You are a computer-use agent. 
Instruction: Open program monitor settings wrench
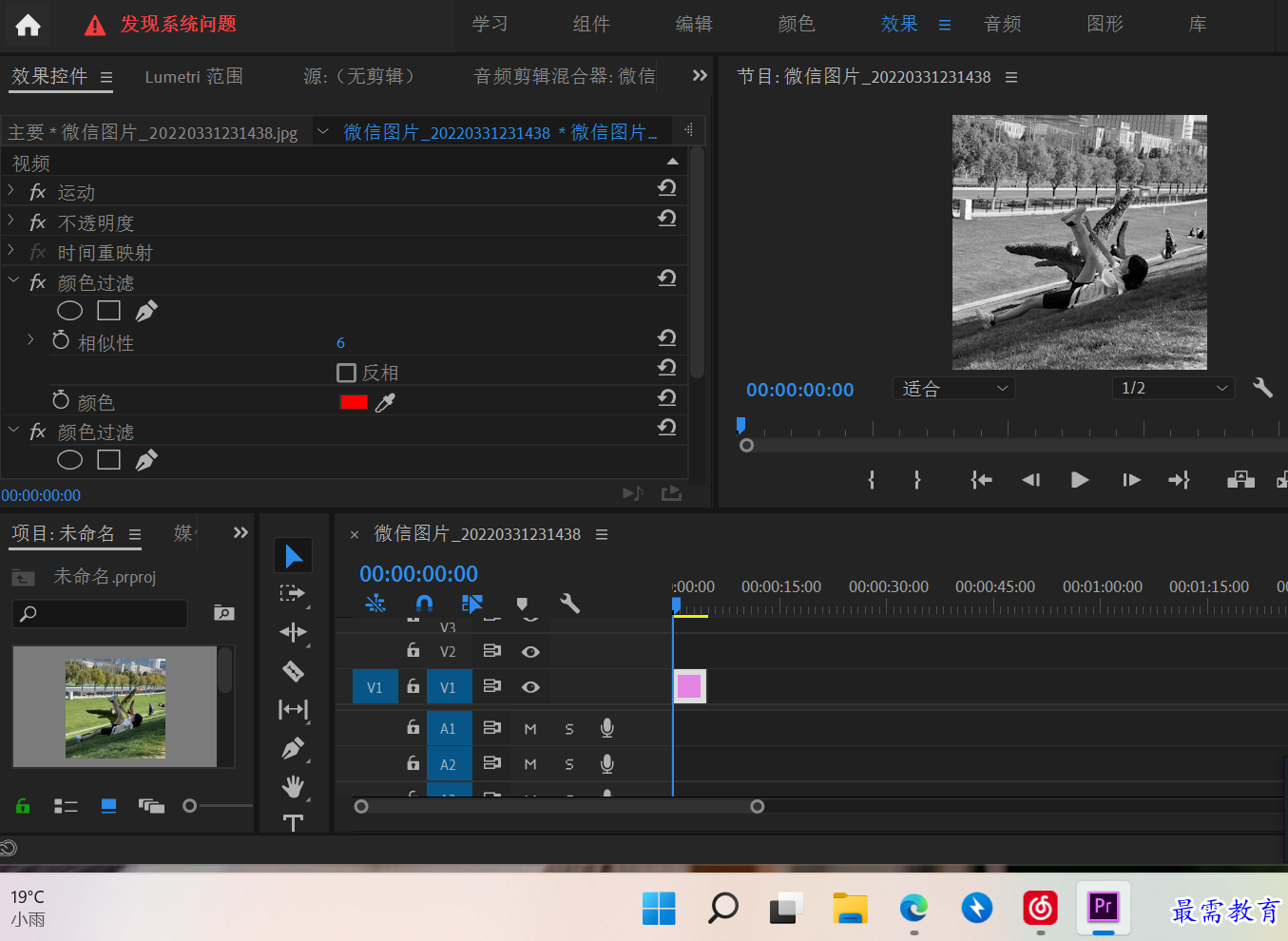[1262, 388]
